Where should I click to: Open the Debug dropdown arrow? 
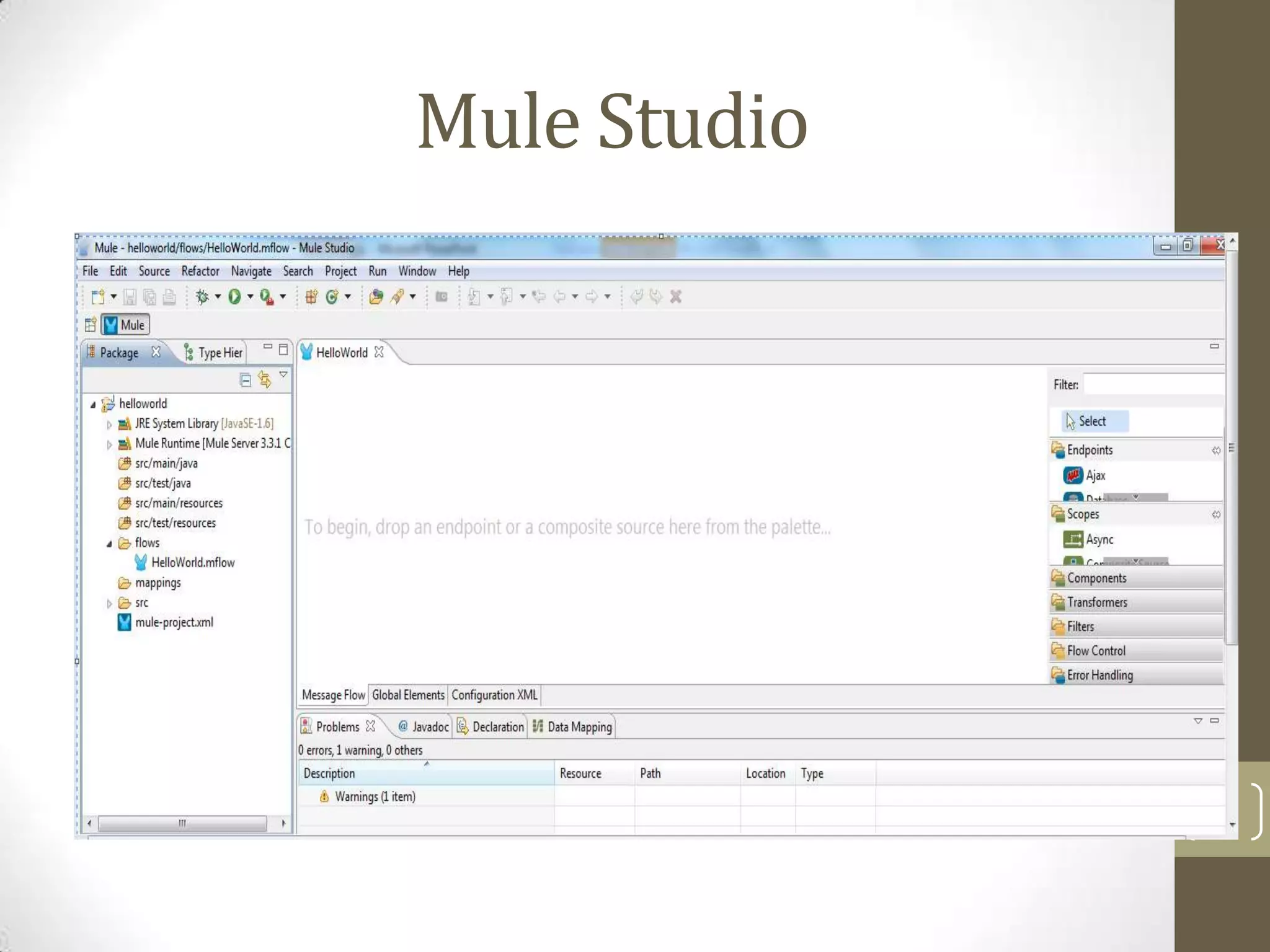click(218, 297)
